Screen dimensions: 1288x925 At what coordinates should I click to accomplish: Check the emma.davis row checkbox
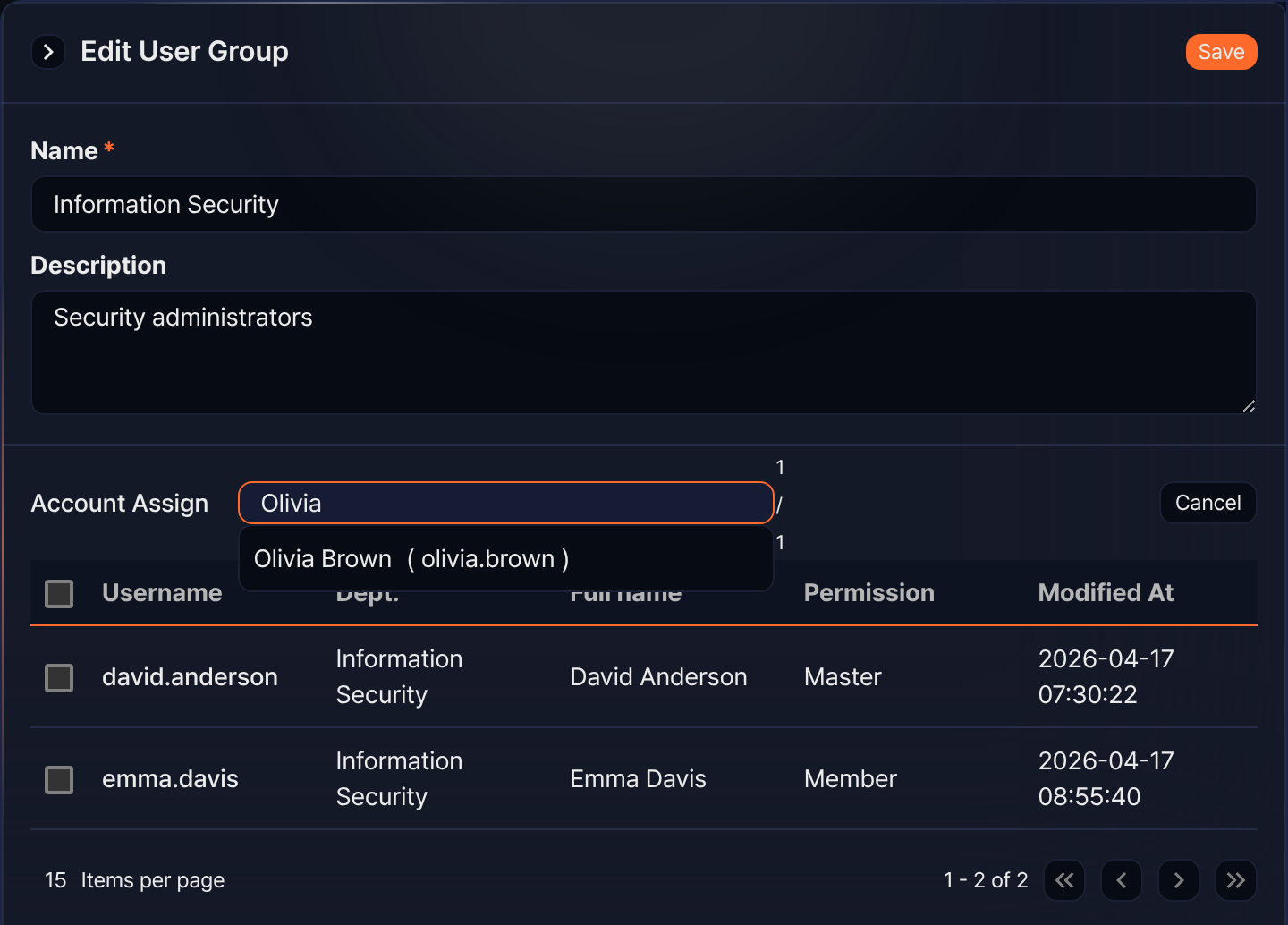[59, 780]
